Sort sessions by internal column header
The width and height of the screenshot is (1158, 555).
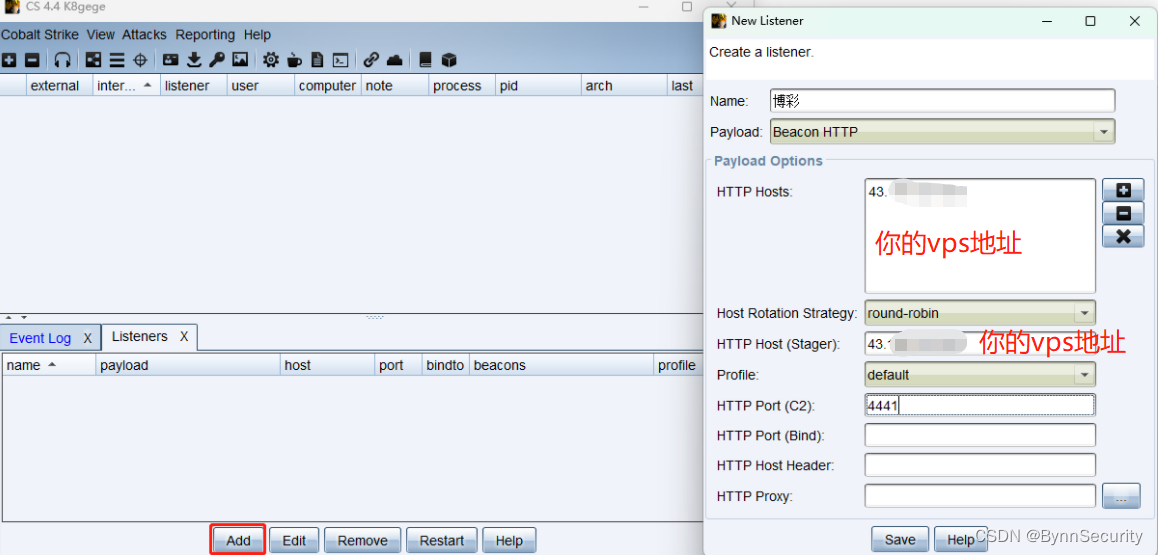[x=126, y=86]
